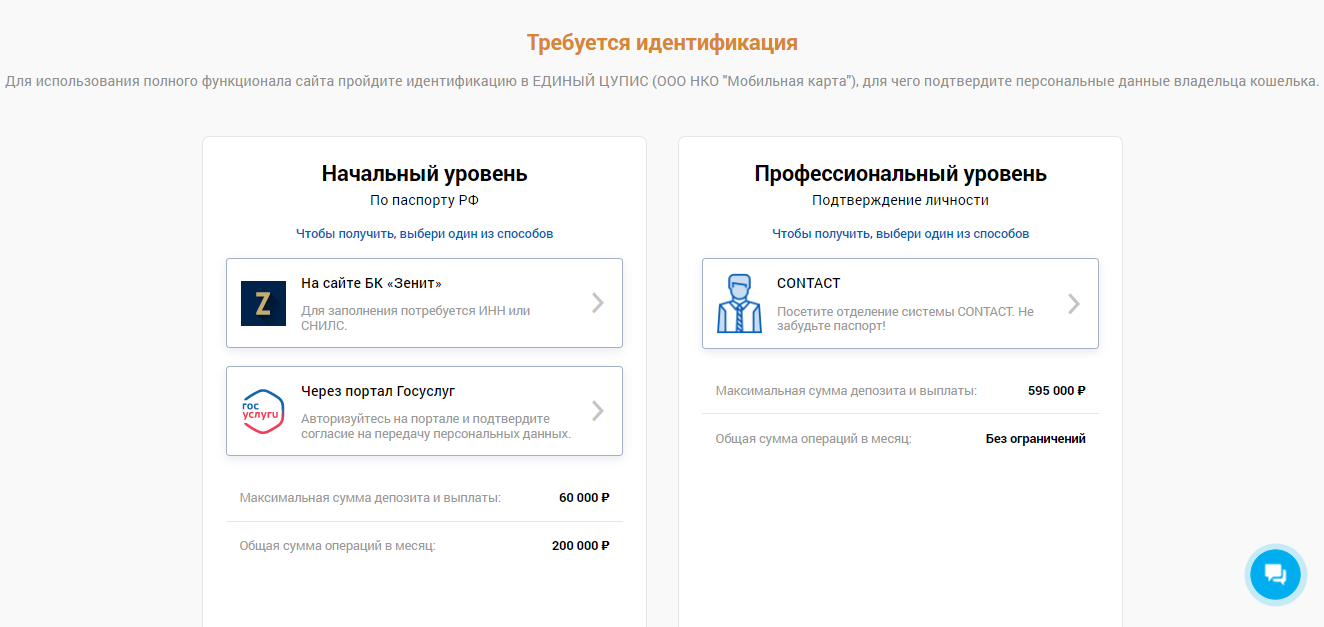The image size is (1324, 627).
Task: Click the 'Профессиональный уровень' title
Action: [900, 174]
